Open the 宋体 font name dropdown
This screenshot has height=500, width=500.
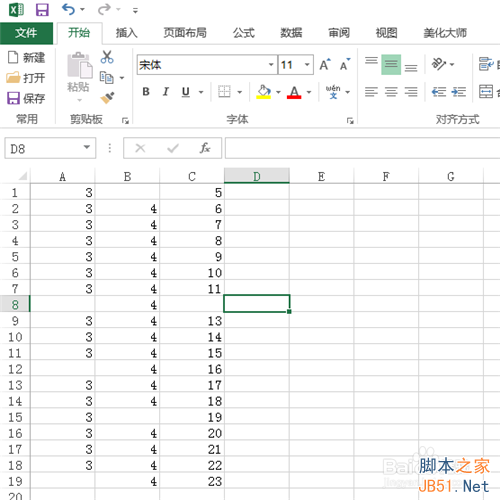[271, 64]
